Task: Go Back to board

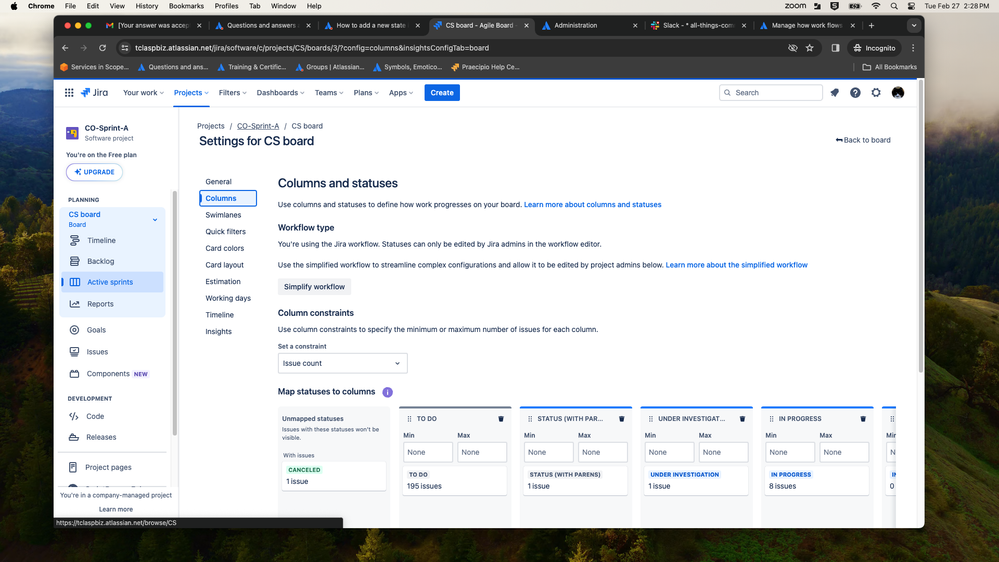Action: 863,140
